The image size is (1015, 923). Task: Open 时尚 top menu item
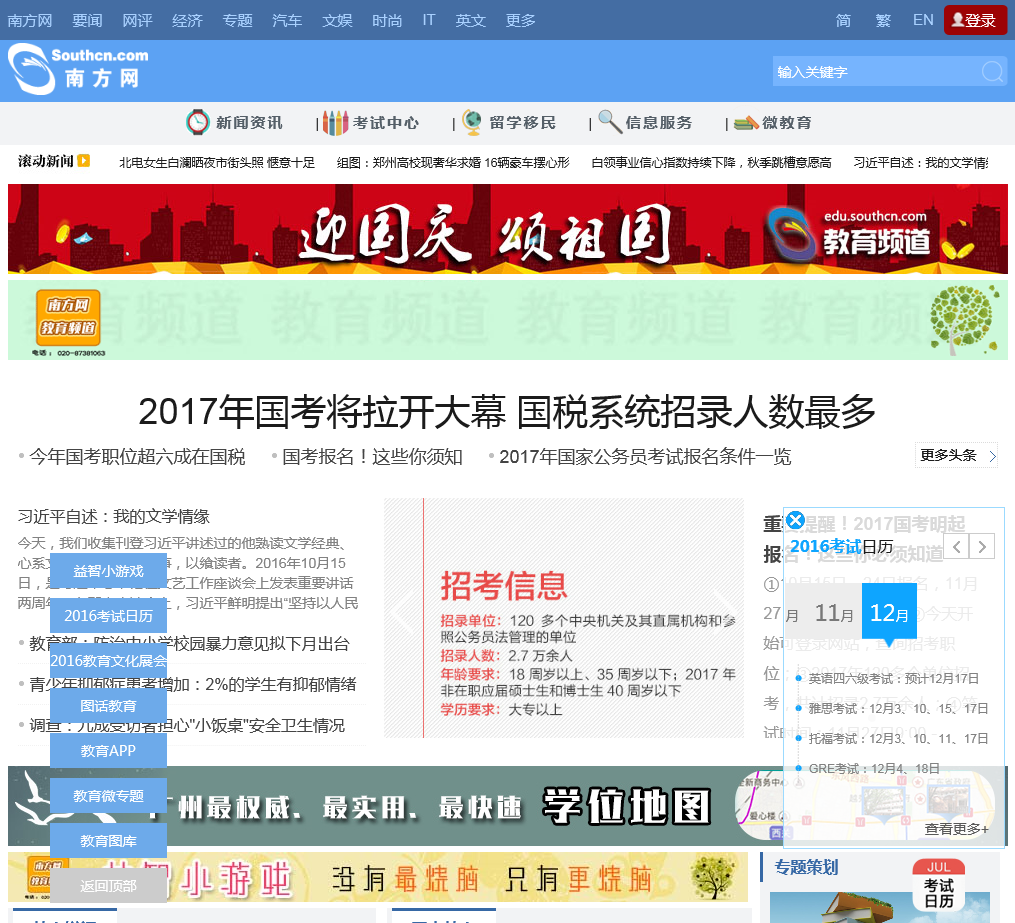click(387, 20)
